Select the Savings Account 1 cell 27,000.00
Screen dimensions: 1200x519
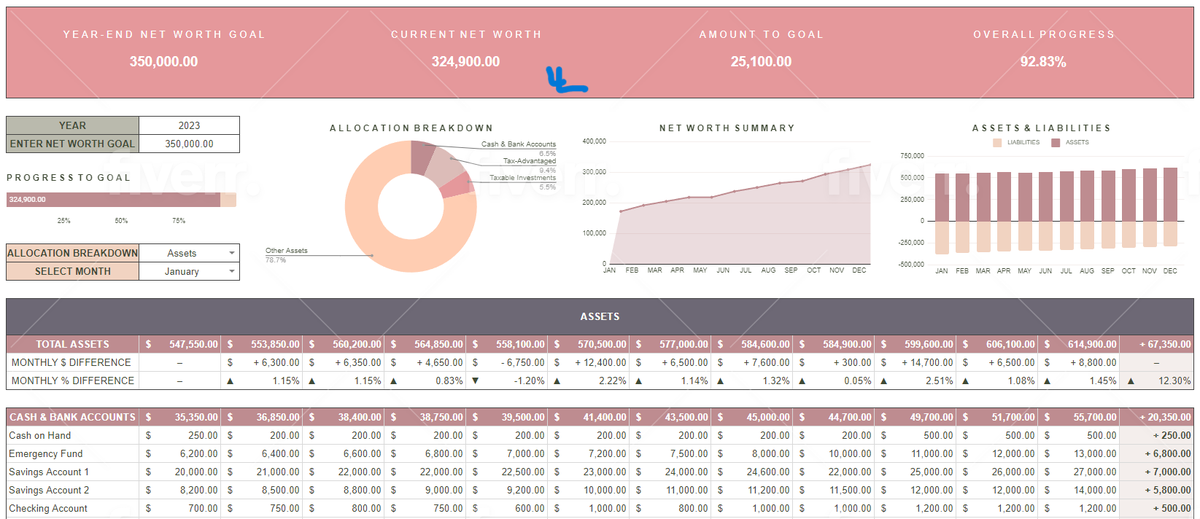pyautogui.click(x=1079, y=472)
